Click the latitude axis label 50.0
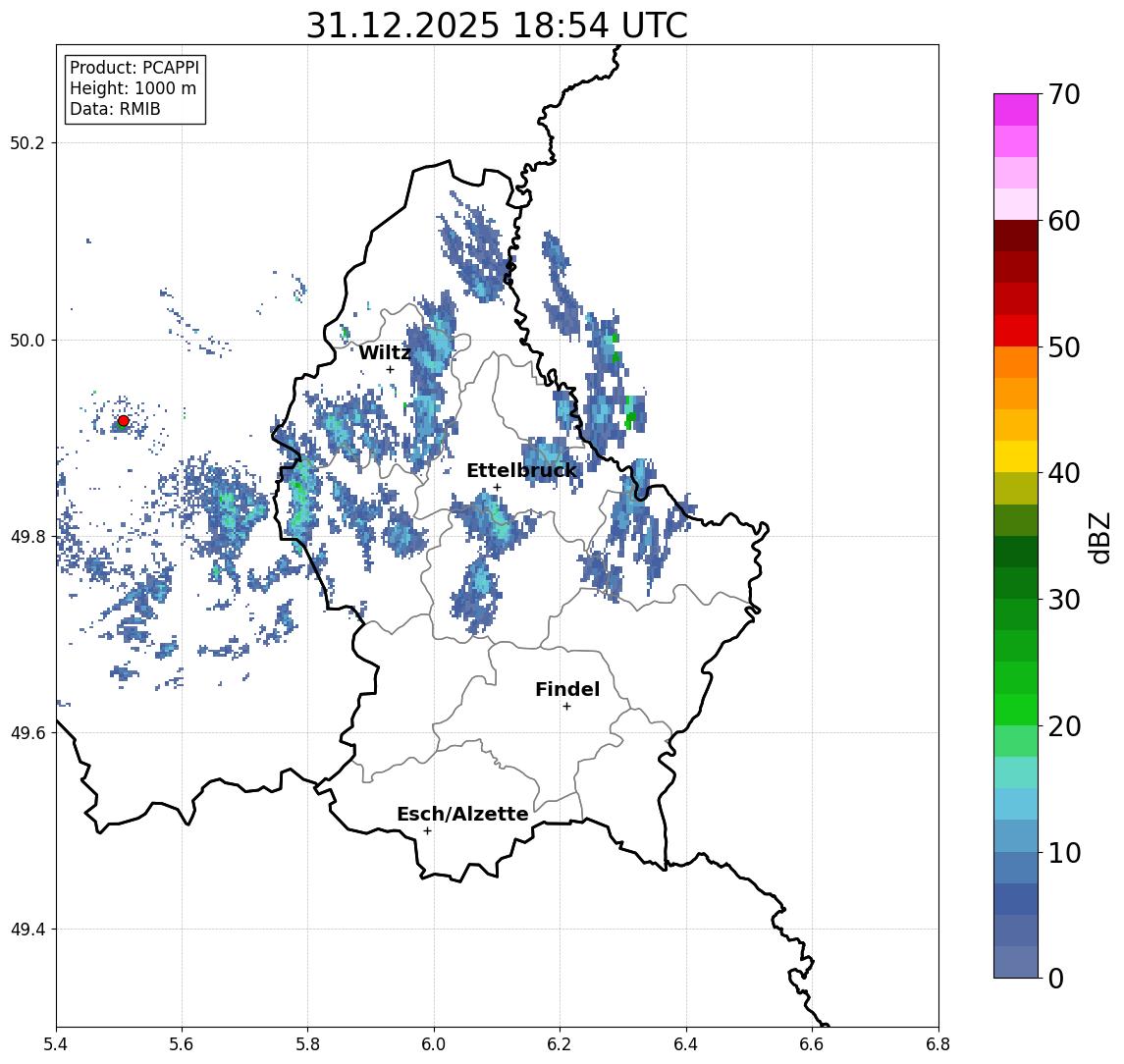 coord(27,340)
